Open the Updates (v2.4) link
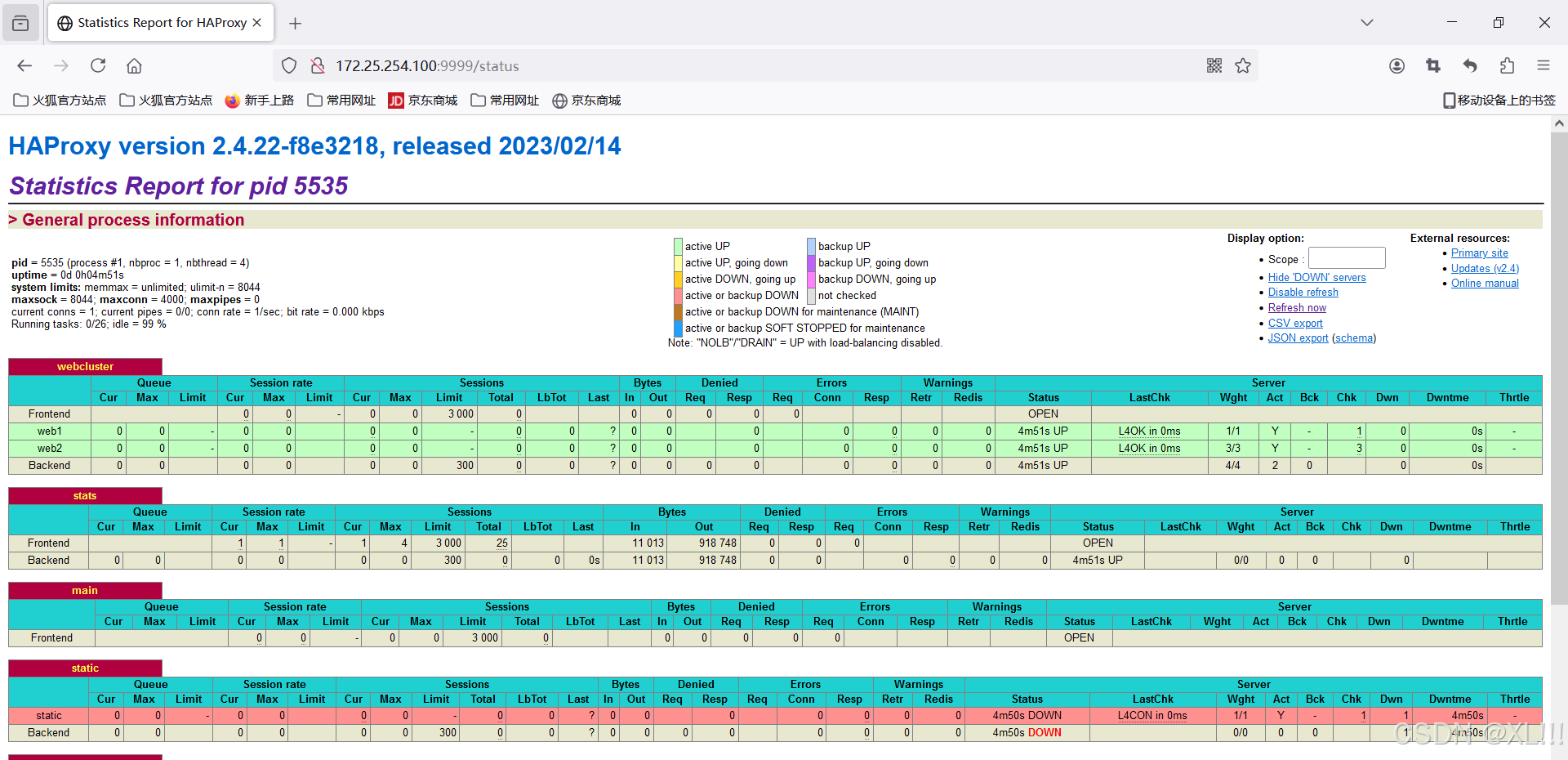This screenshot has width=1568, height=760. 1485,269
